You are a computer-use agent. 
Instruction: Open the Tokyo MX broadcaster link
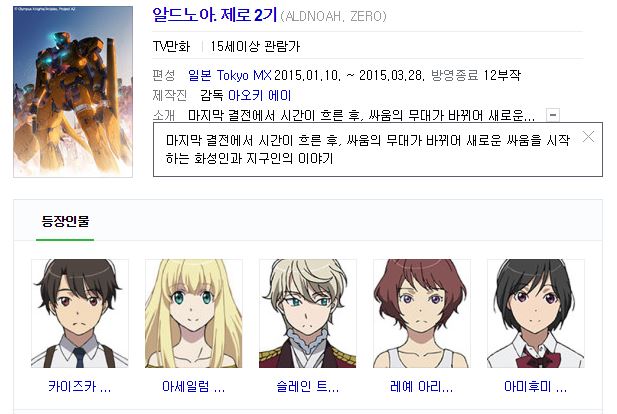244,75
